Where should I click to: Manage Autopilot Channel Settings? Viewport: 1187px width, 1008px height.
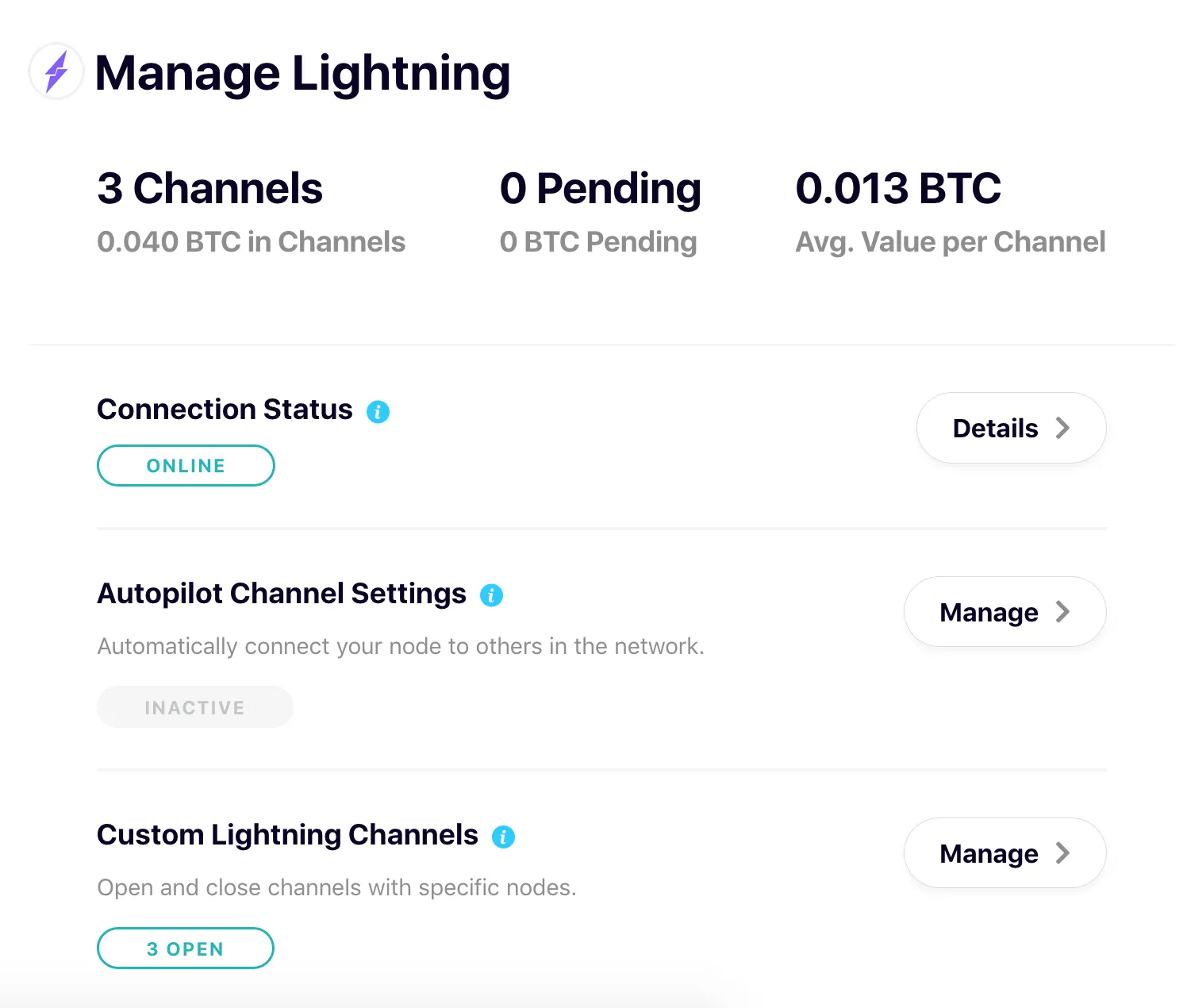coord(1005,612)
